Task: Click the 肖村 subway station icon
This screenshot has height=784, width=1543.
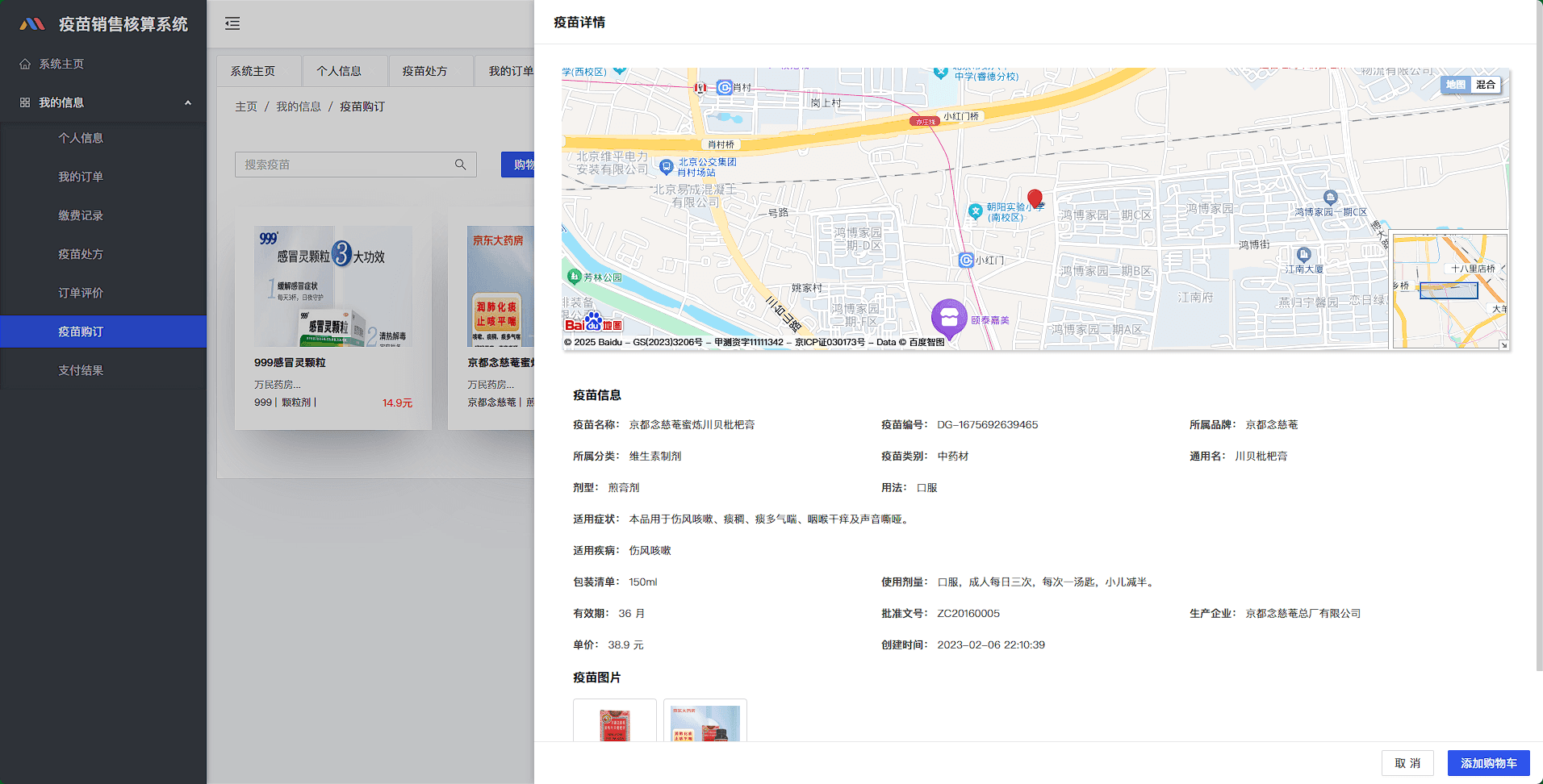Action: click(x=725, y=87)
